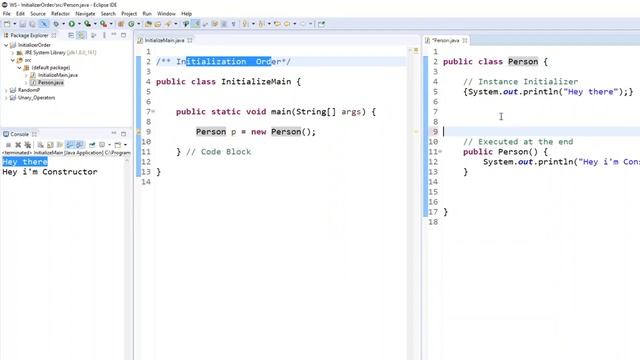This screenshot has width=640, height=360.
Task: Click line number 9 in Person.java
Action: (435, 131)
